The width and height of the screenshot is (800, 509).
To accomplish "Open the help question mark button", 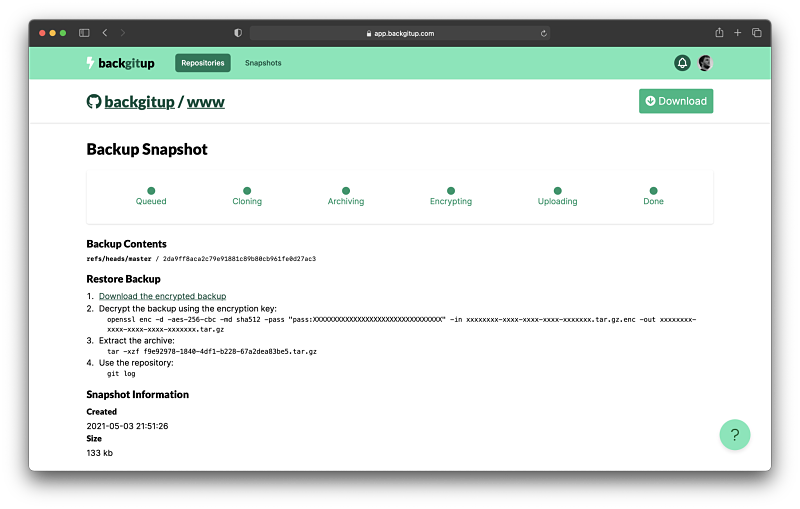I will 735,435.
